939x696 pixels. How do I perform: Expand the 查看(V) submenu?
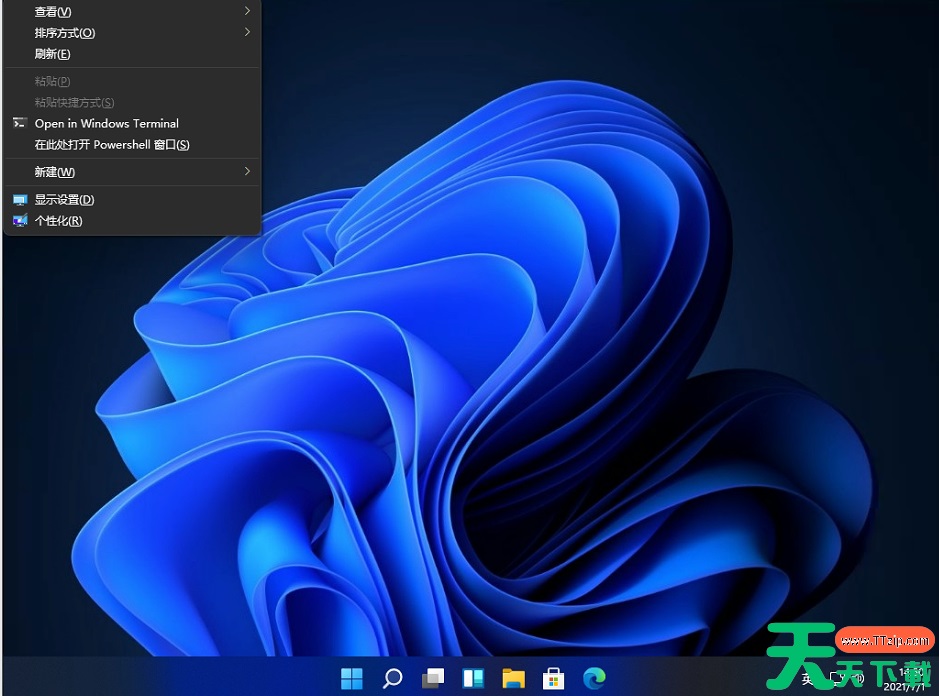pyautogui.click(x=132, y=11)
